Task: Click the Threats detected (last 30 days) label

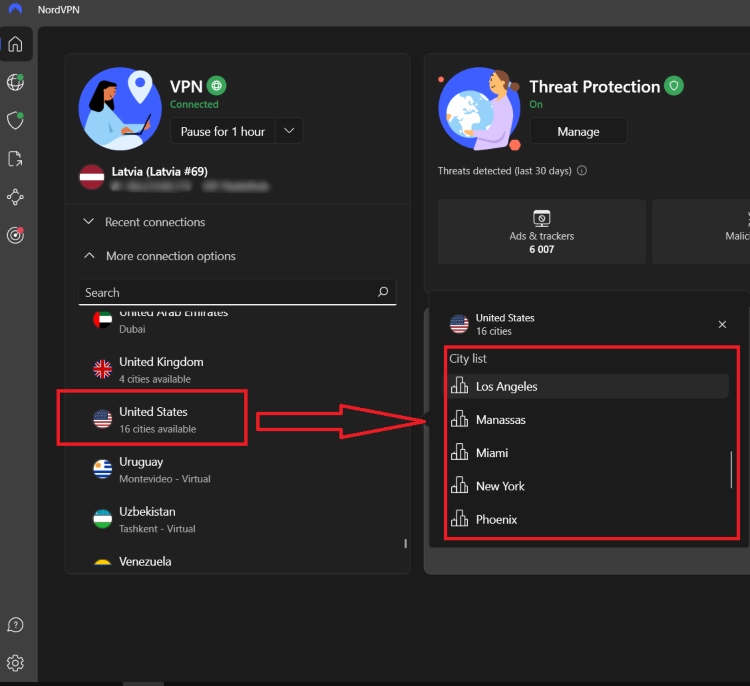Action: [505, 171]
